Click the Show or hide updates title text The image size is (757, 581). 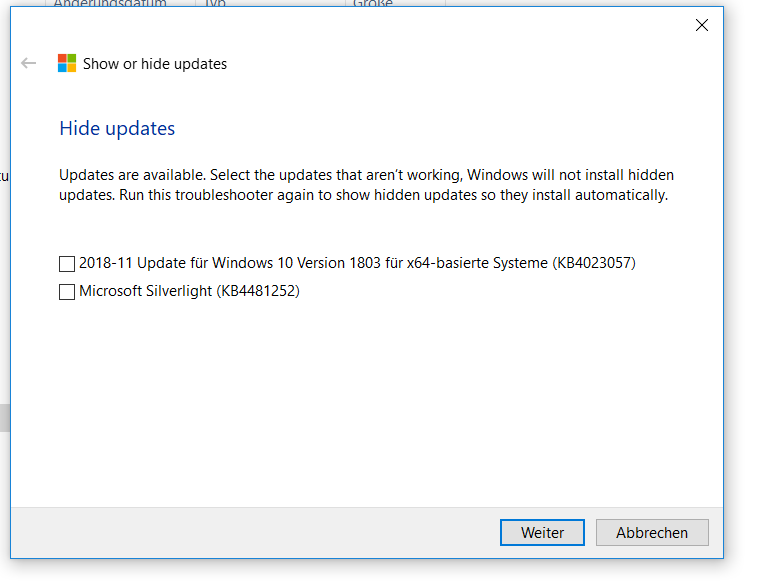point(155,64)
